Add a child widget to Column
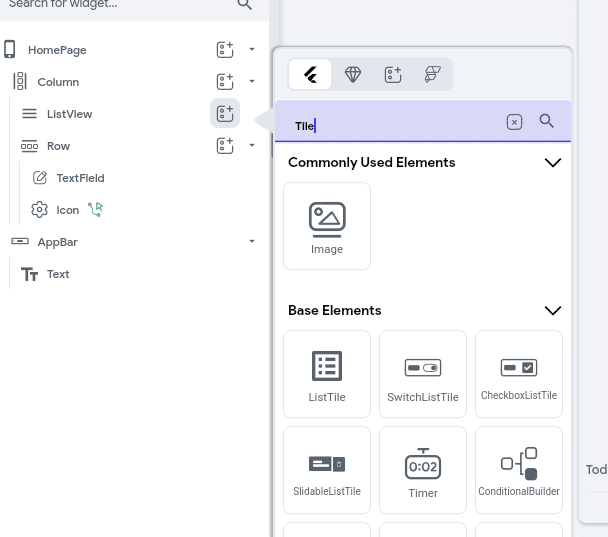The image size is (608, 537). (225, 81)
